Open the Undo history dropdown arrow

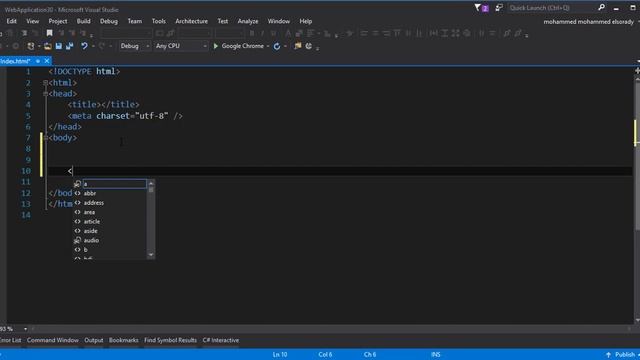click(x=93, y=46)
